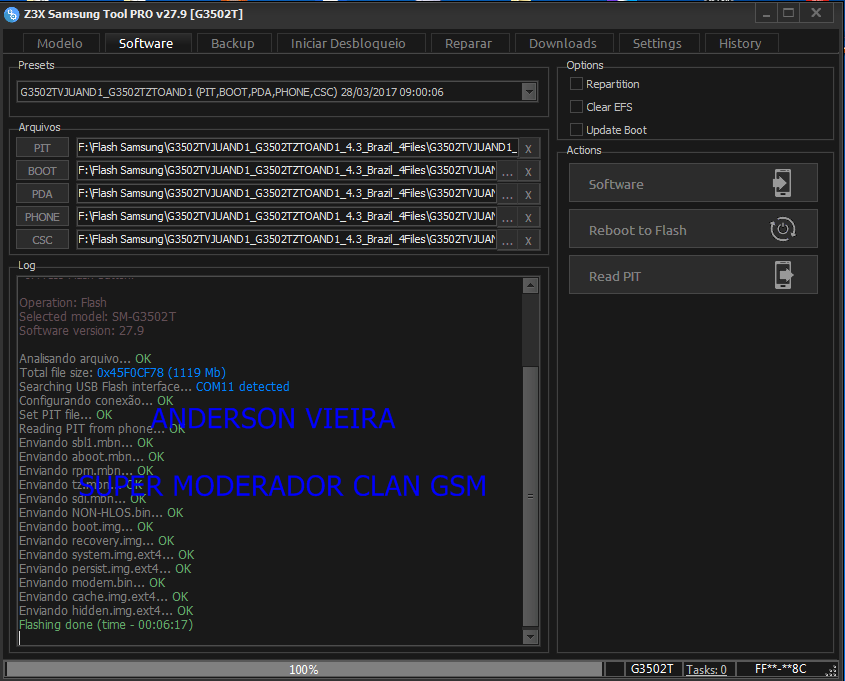Click the FF**-**8C serial in status bar
Image resolution: width=845 pixels, height=681 pixels.
780,669
